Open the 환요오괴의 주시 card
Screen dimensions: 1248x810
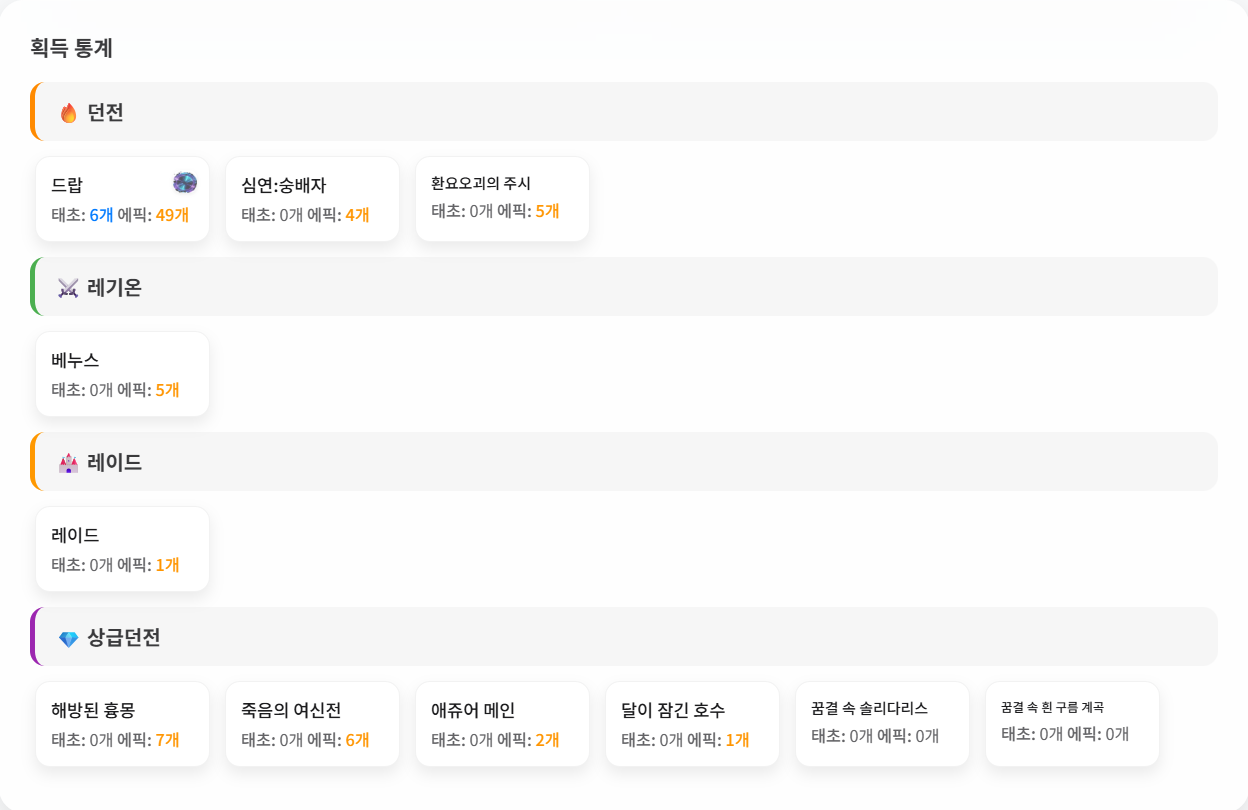click(x=502, y=199)
